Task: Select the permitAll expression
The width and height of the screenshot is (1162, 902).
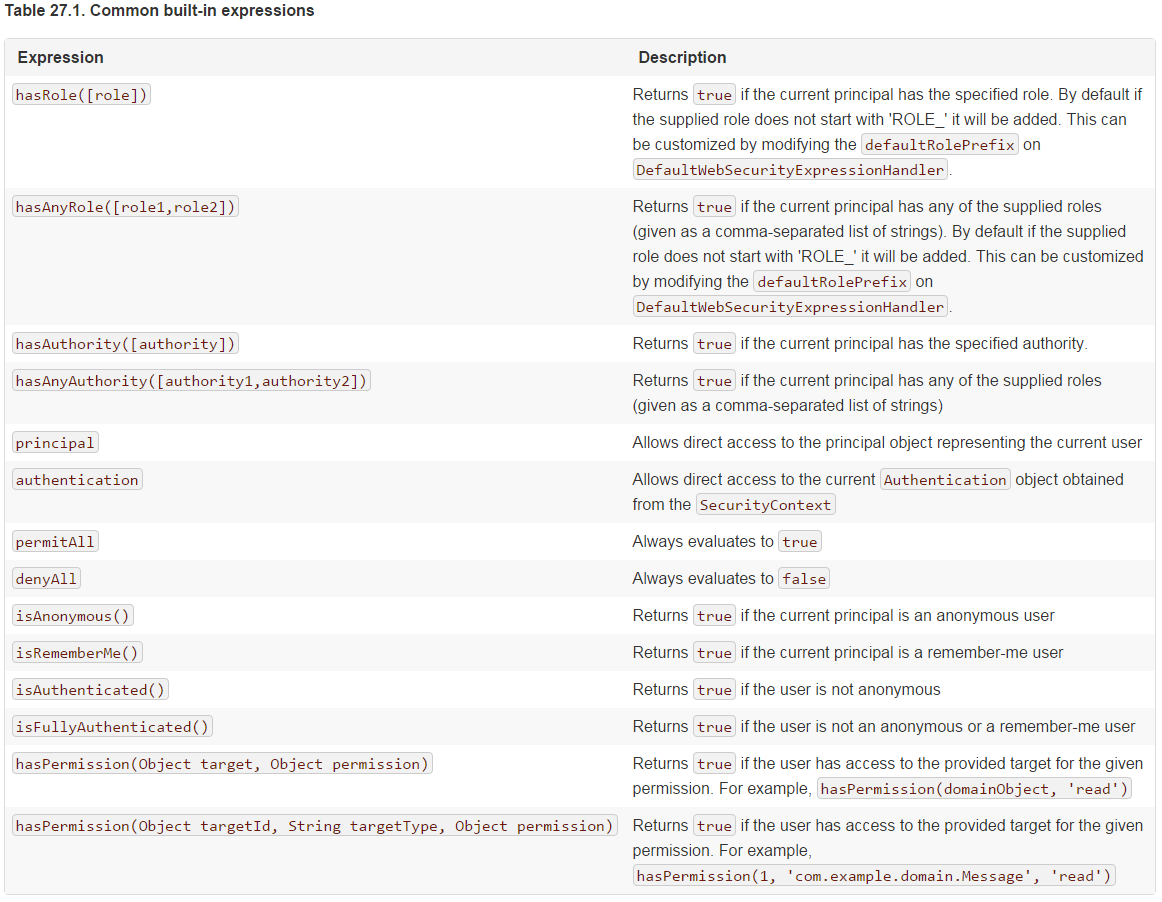Action: click(x=55, y=542)
